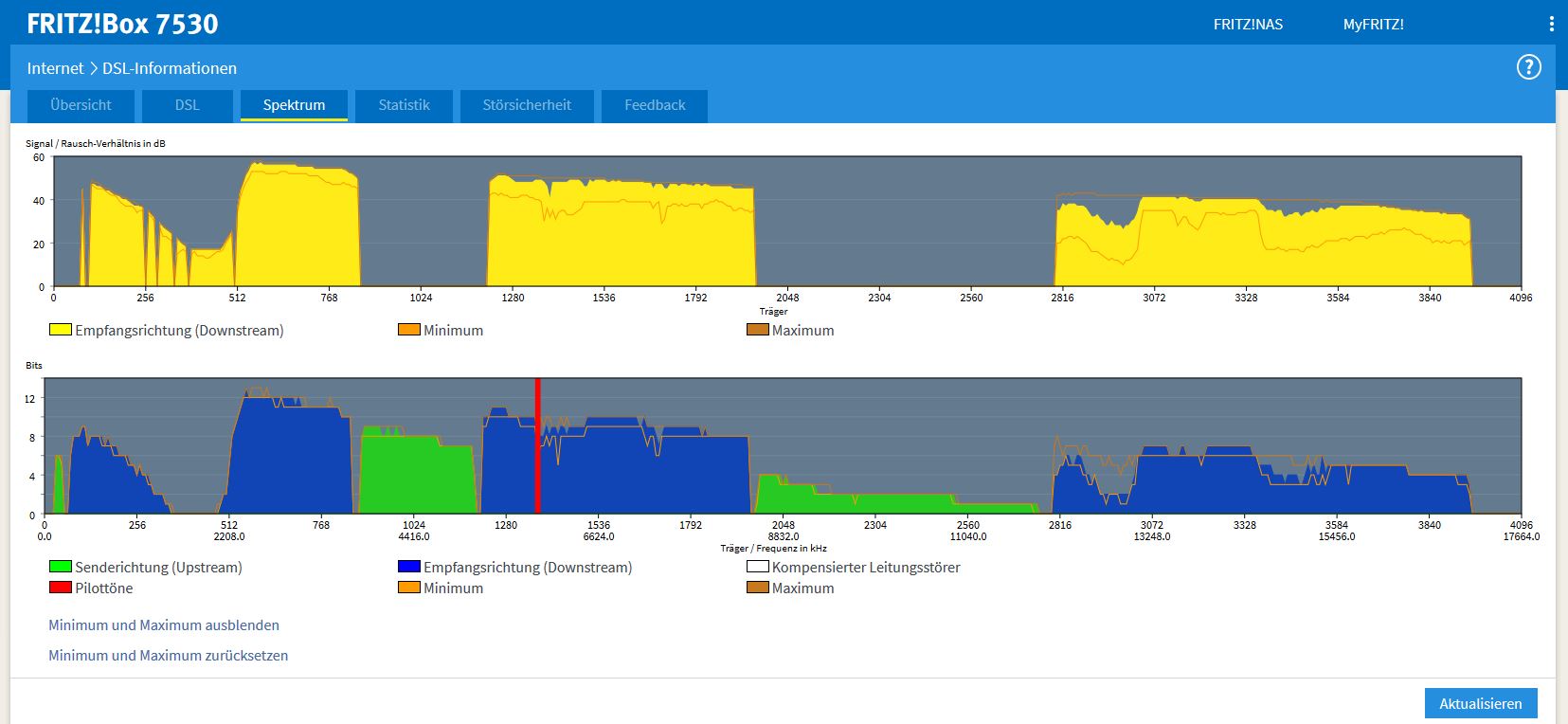
Task: Click the 17664.0 frequency value
Action: (1522, 536)
